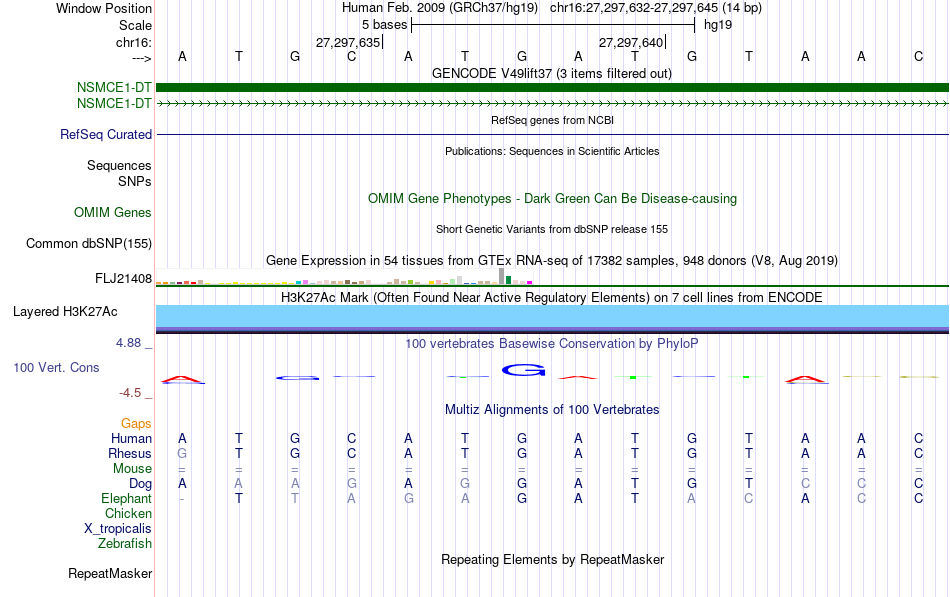Select the Chicken alignment row label
Viewport: 950px width, 597px height.
pos(128,513)
